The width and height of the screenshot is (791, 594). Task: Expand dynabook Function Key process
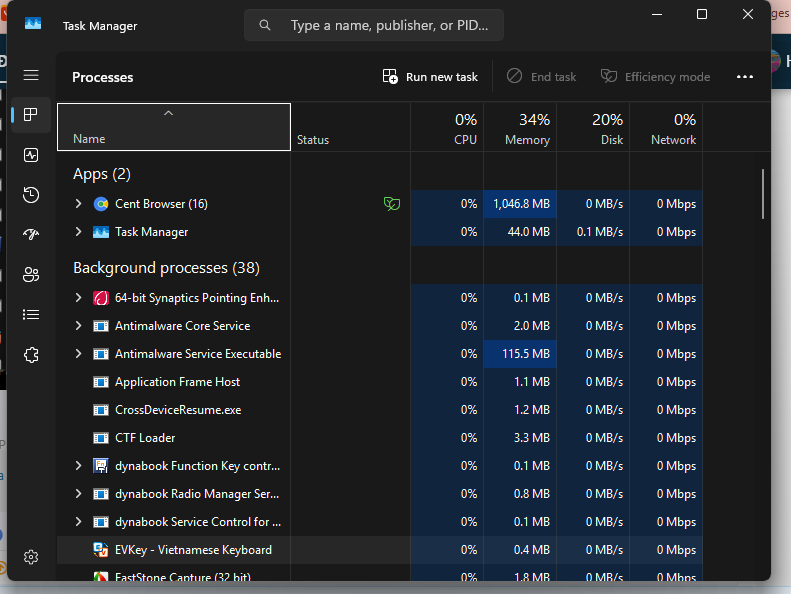tap(78, 466)
